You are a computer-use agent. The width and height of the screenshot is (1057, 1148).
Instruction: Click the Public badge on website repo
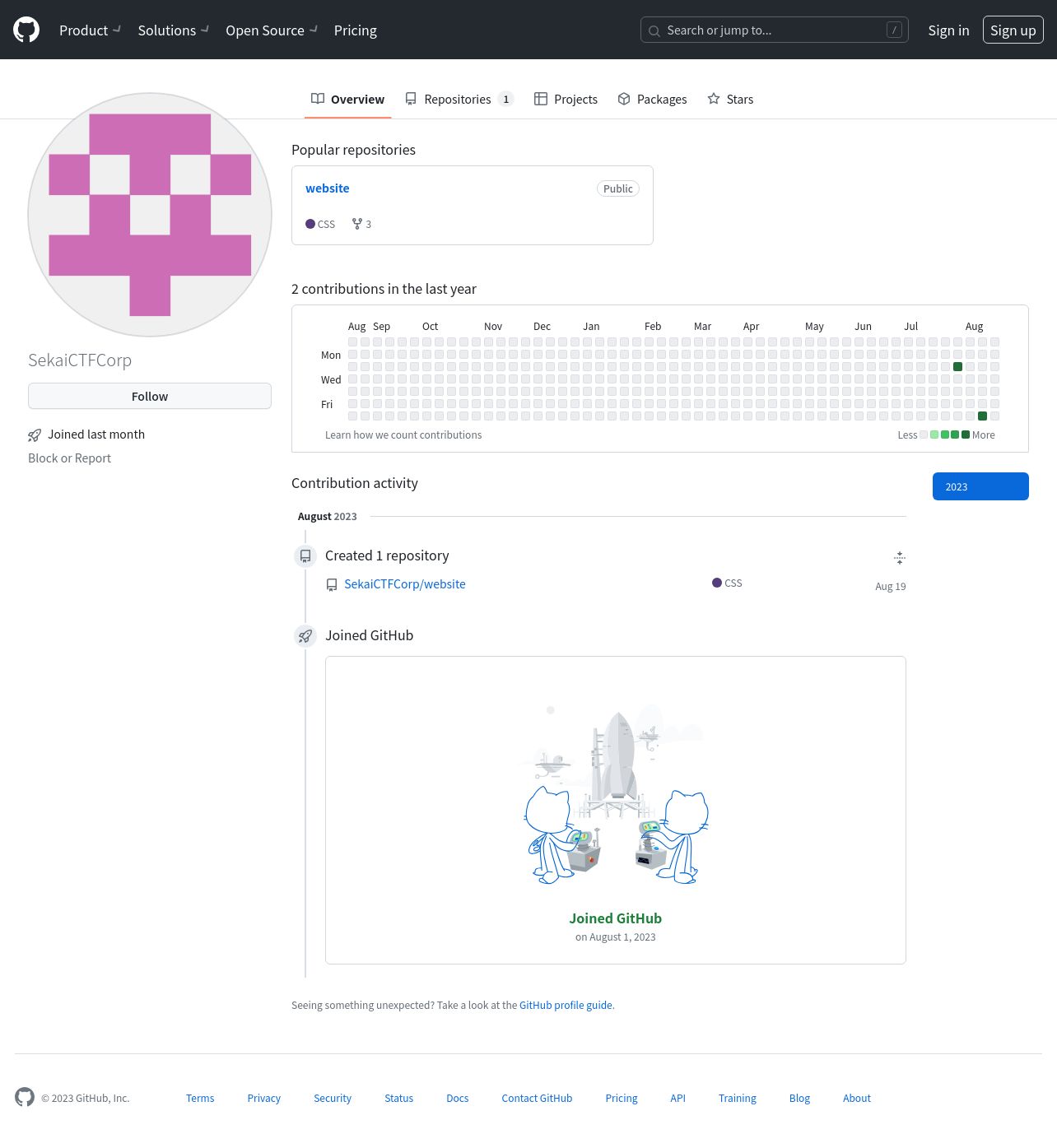618,188
